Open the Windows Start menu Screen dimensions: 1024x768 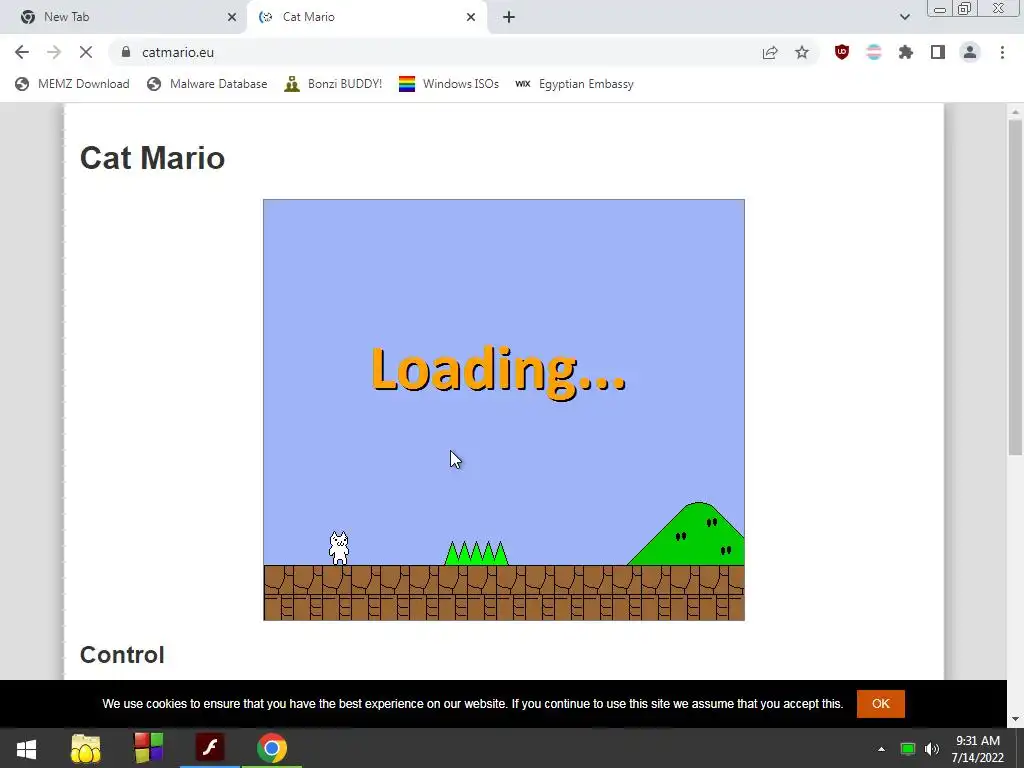point(26,748)
